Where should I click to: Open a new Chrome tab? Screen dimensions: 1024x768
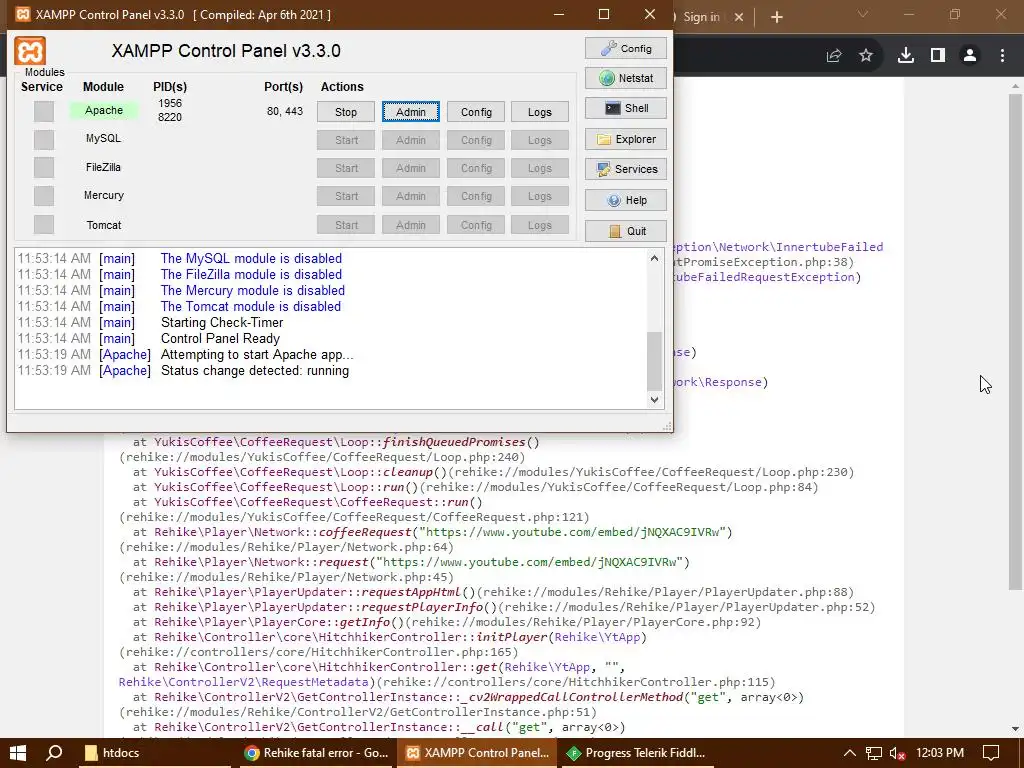pyautogui.click(x=776, y=17)
